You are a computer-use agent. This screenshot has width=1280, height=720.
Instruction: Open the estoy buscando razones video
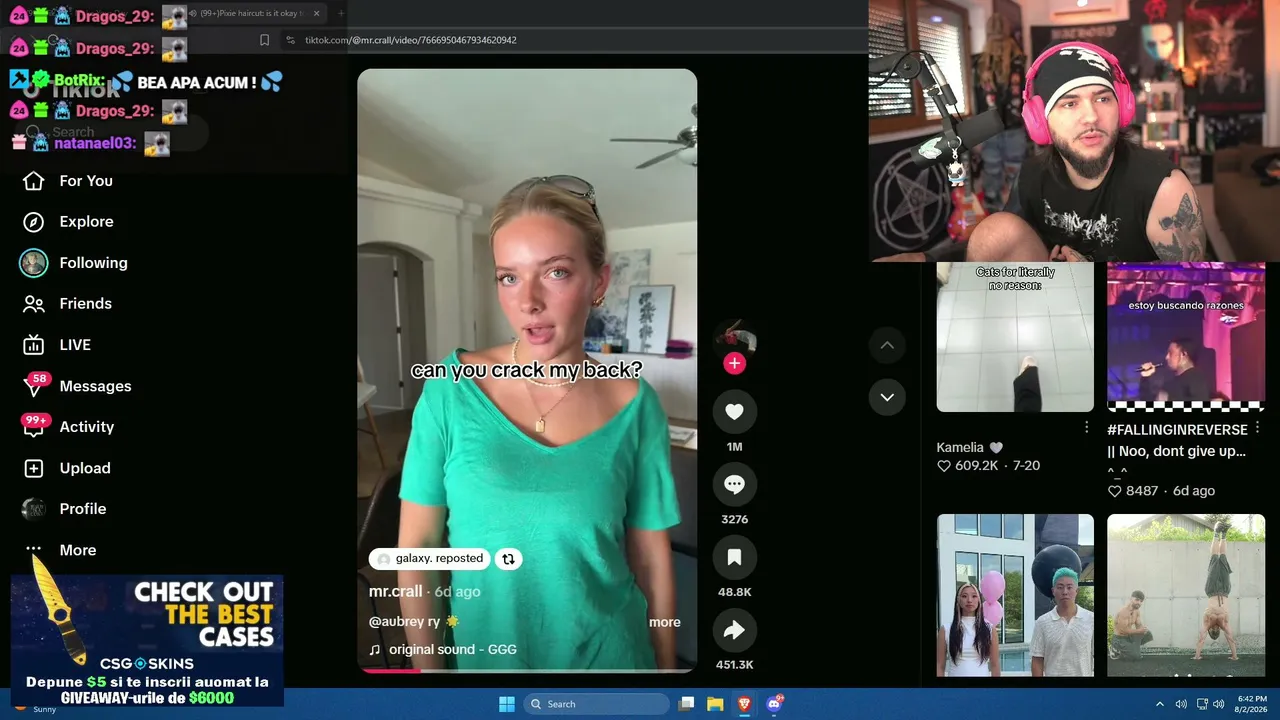click(x=1186, y=337)
